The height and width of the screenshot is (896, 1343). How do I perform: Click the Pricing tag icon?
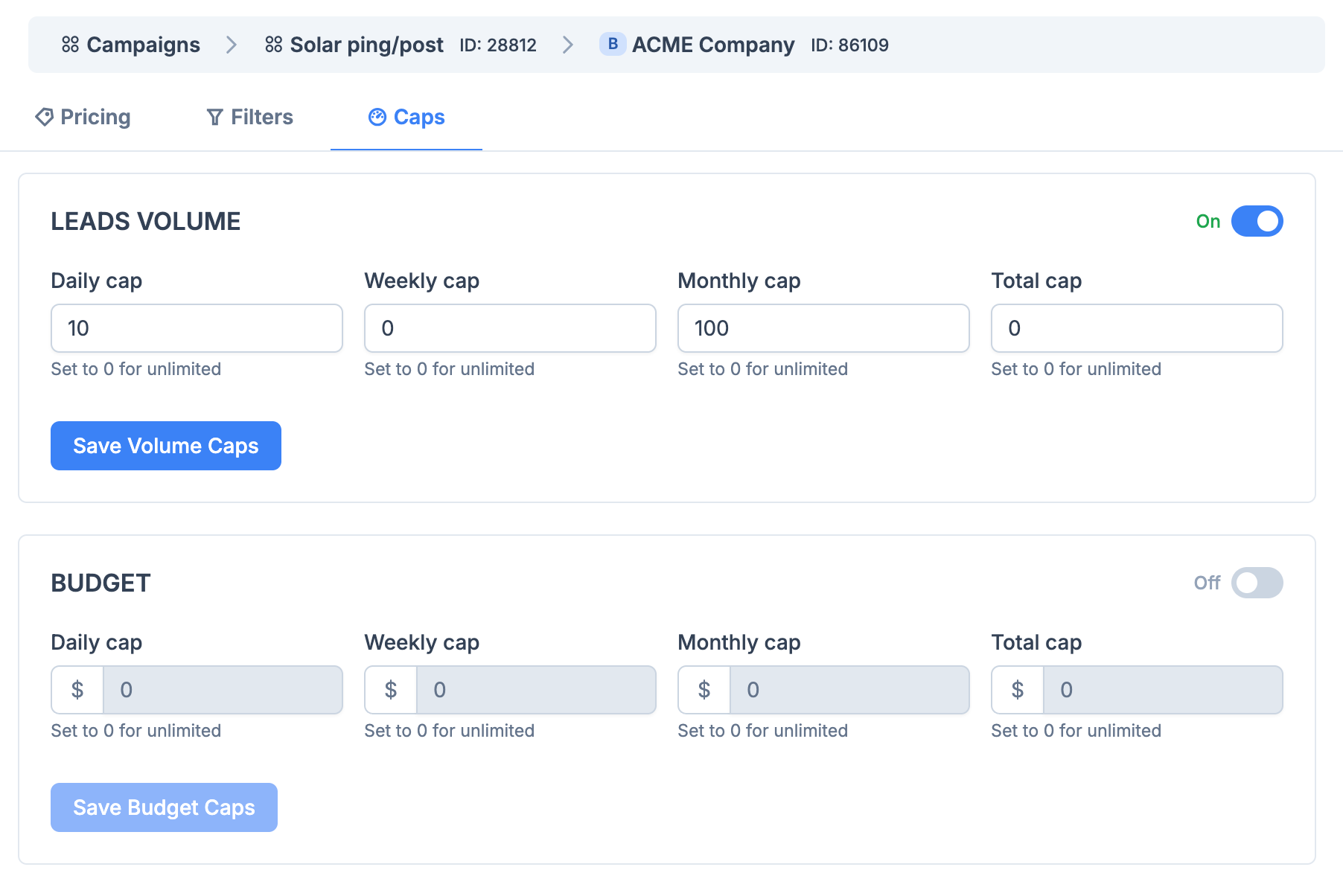(x=44, y=117)
